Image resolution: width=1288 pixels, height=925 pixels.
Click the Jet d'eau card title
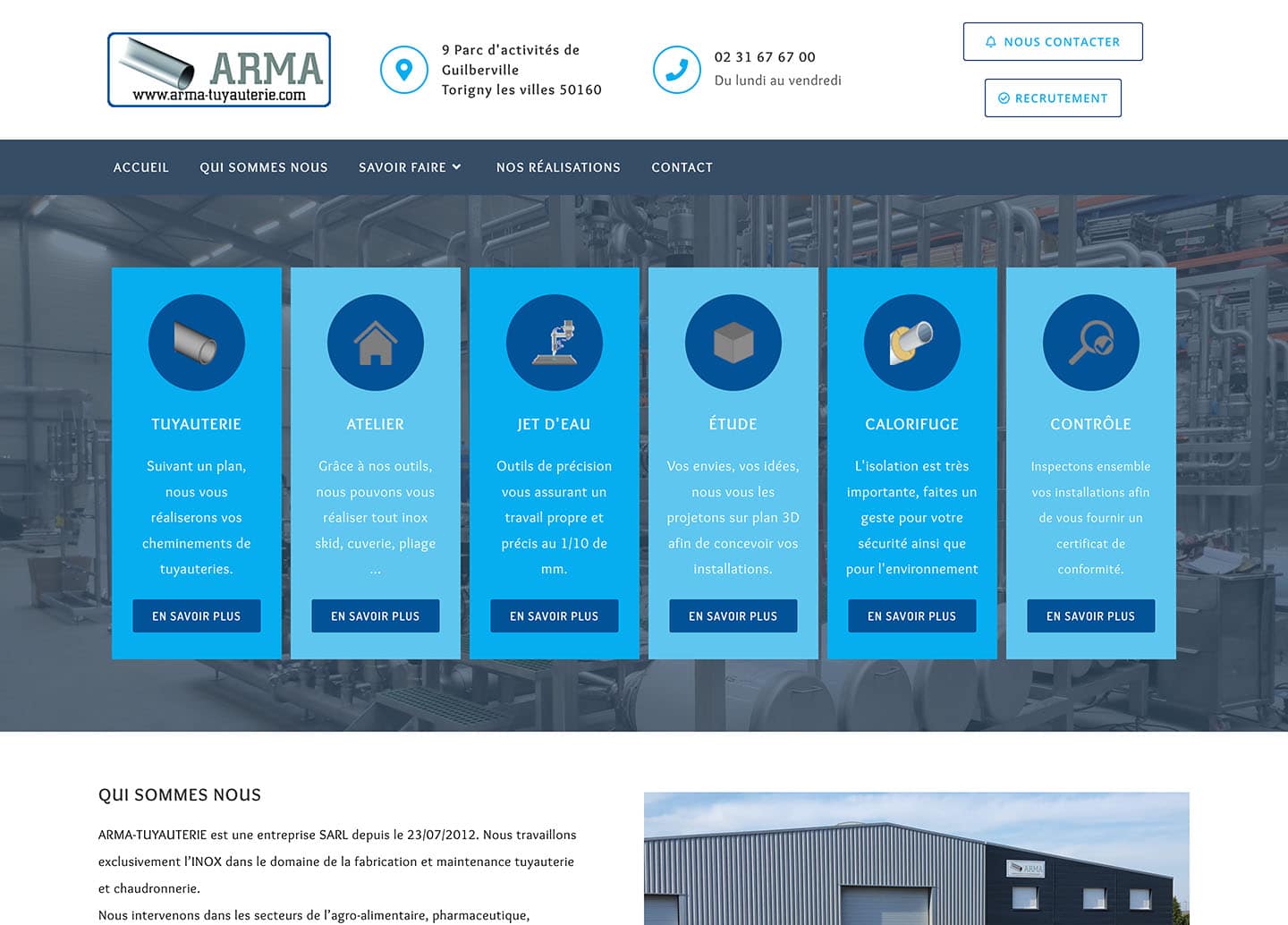coord(555,424)
